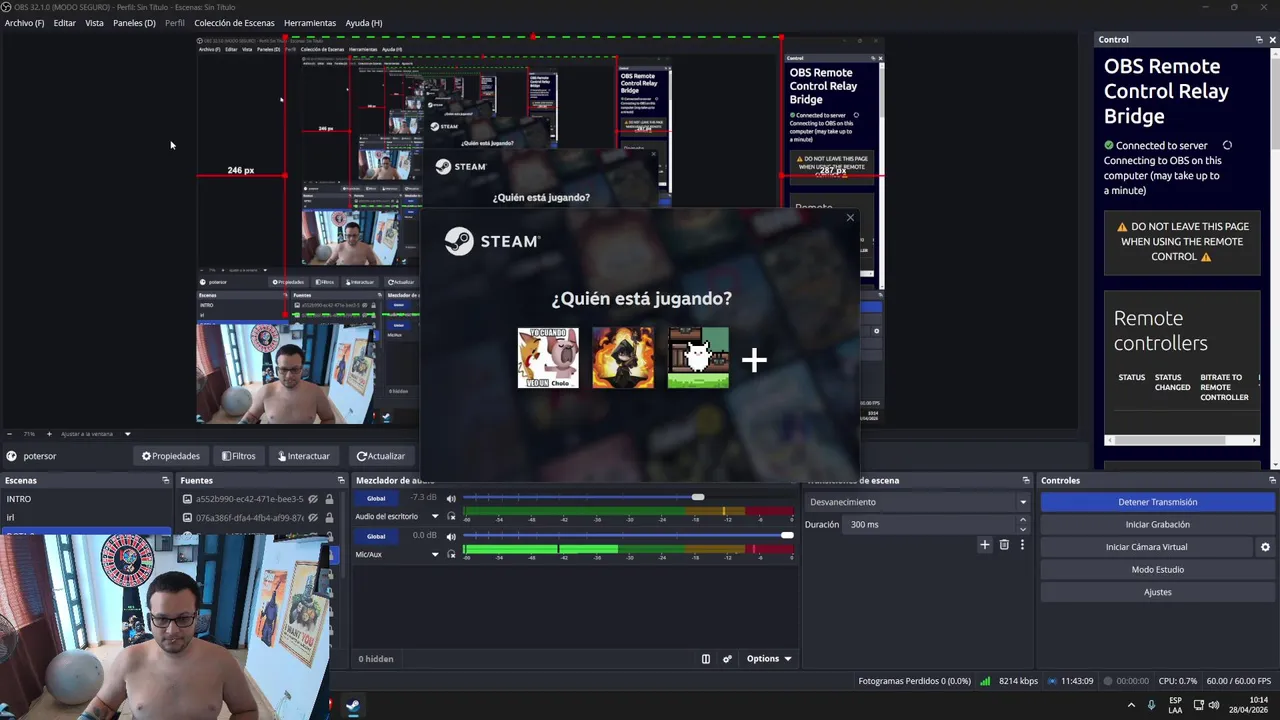Zoom in preview with plus icon
1280x720 pixels.
click(49, 434)
